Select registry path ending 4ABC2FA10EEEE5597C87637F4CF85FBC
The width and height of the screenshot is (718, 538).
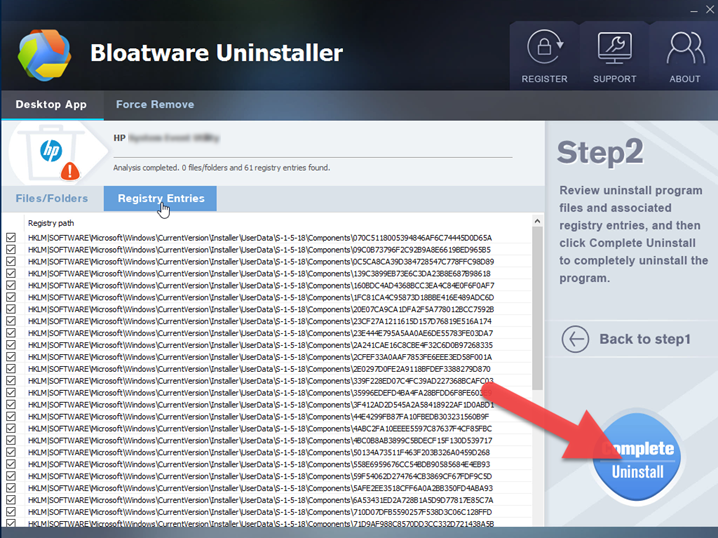pyautogui.click(x=260, y=429)
